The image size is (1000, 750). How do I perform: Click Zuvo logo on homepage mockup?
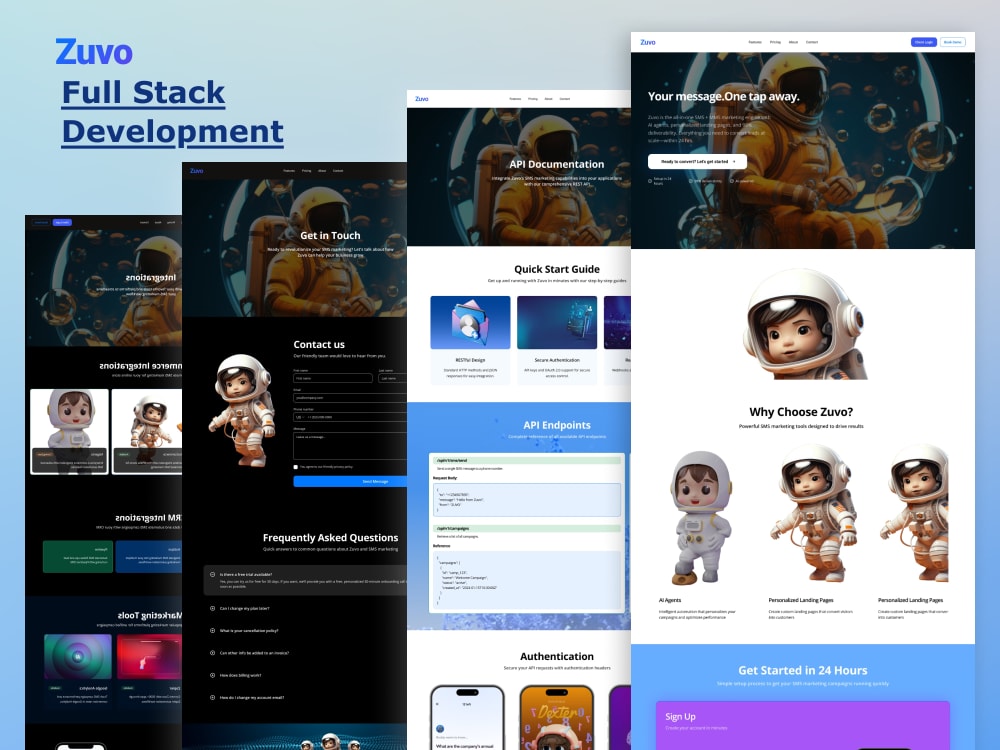coord(647,42)
